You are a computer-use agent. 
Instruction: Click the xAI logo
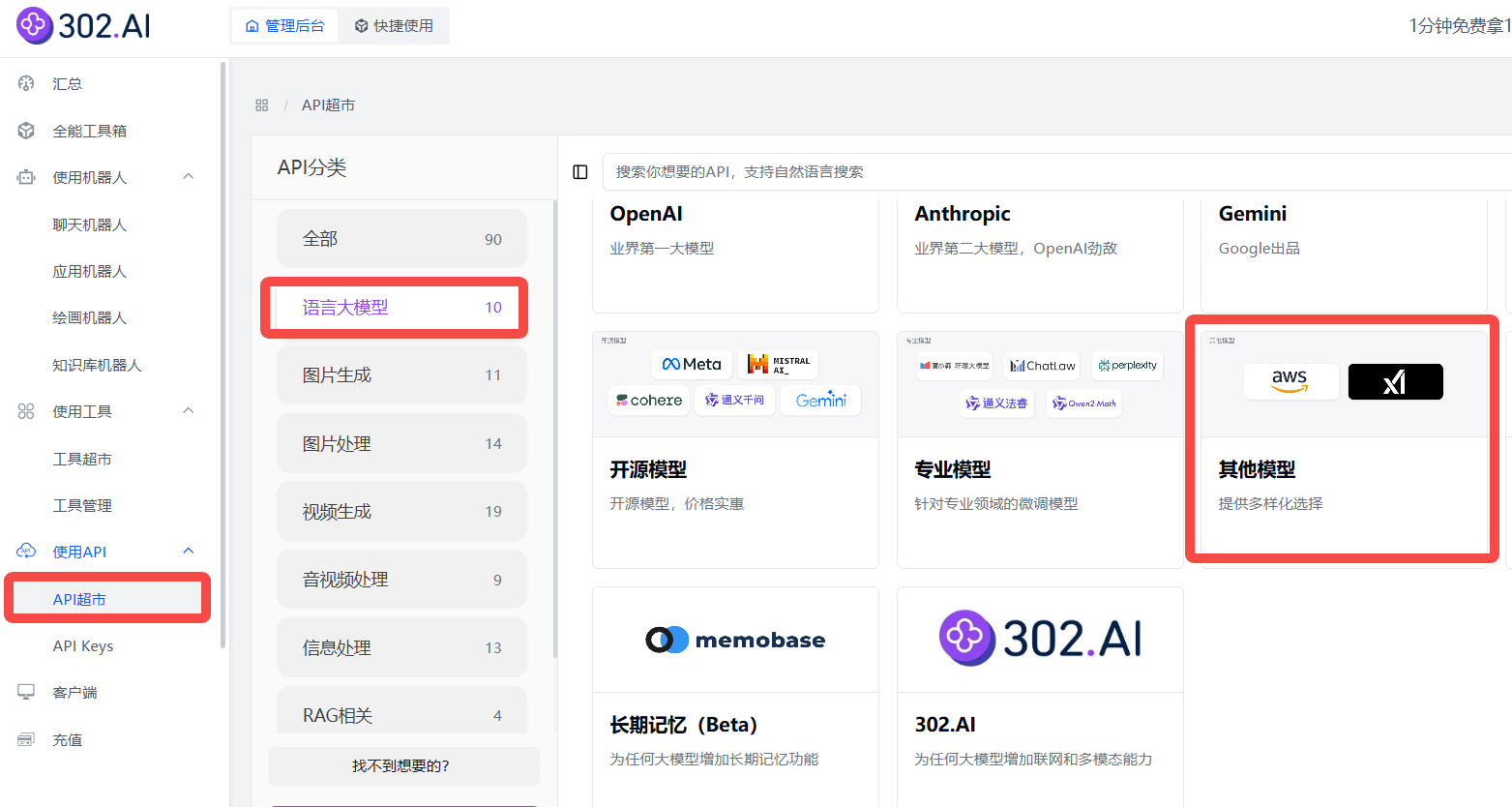click(x=1395, y=381)
